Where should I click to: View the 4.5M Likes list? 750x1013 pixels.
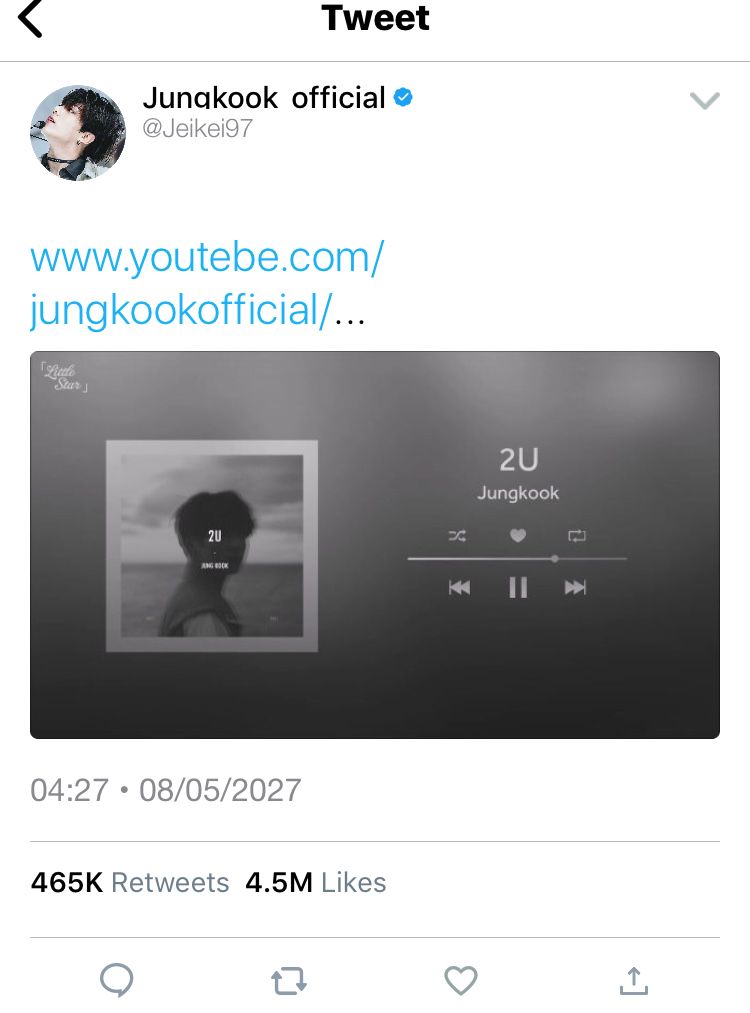click(x=316, y=882)
